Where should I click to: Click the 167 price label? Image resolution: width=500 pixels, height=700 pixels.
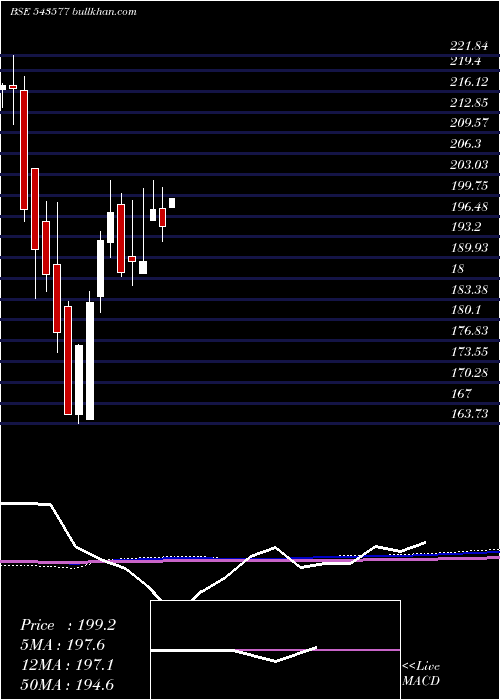pyautogui.click(x=461, y=393)
